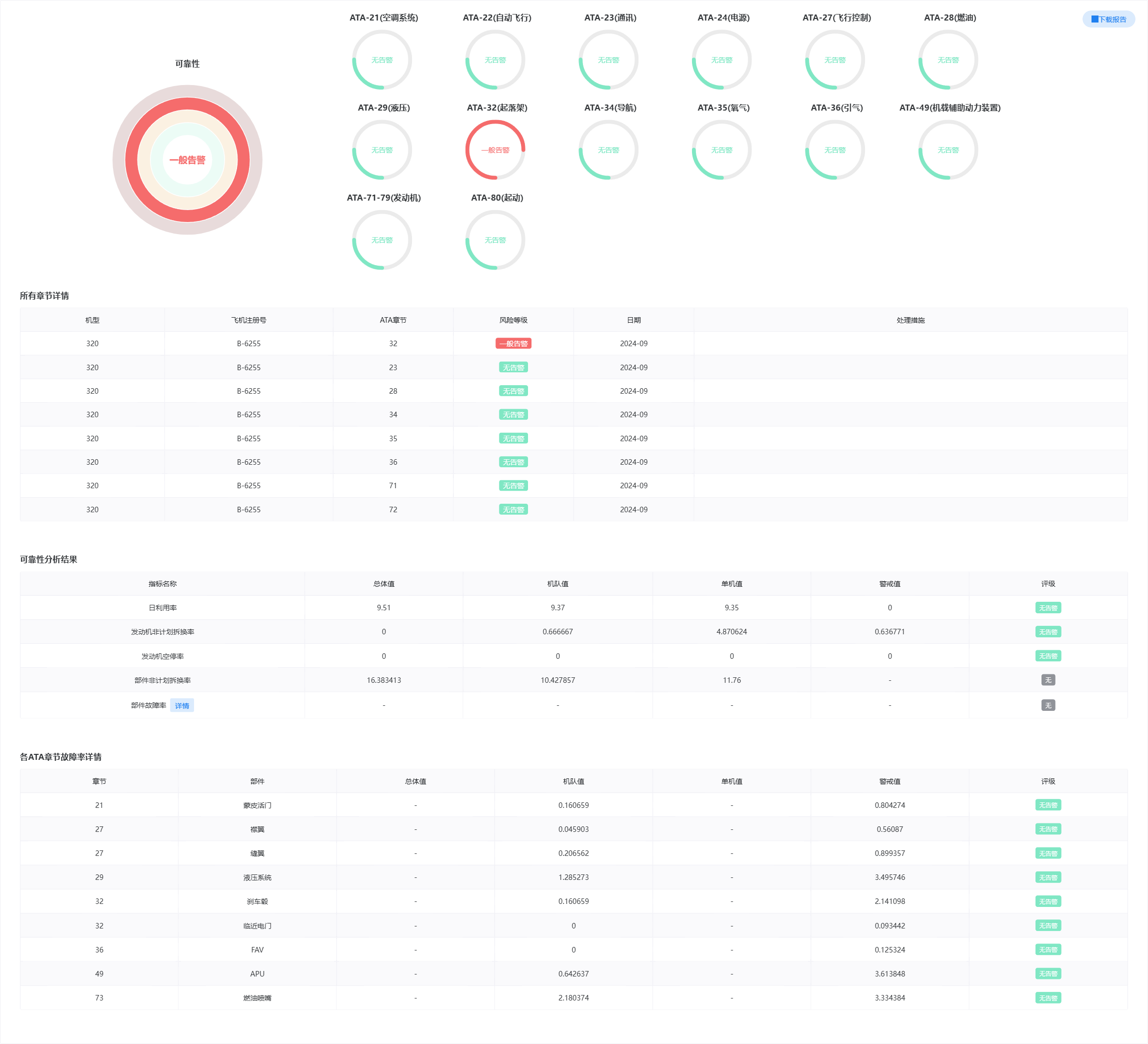Open the 详情 link beside 部件故障率
Image resolution: width=1148 pixels, height=1044 pixels.
pos(181,705)
